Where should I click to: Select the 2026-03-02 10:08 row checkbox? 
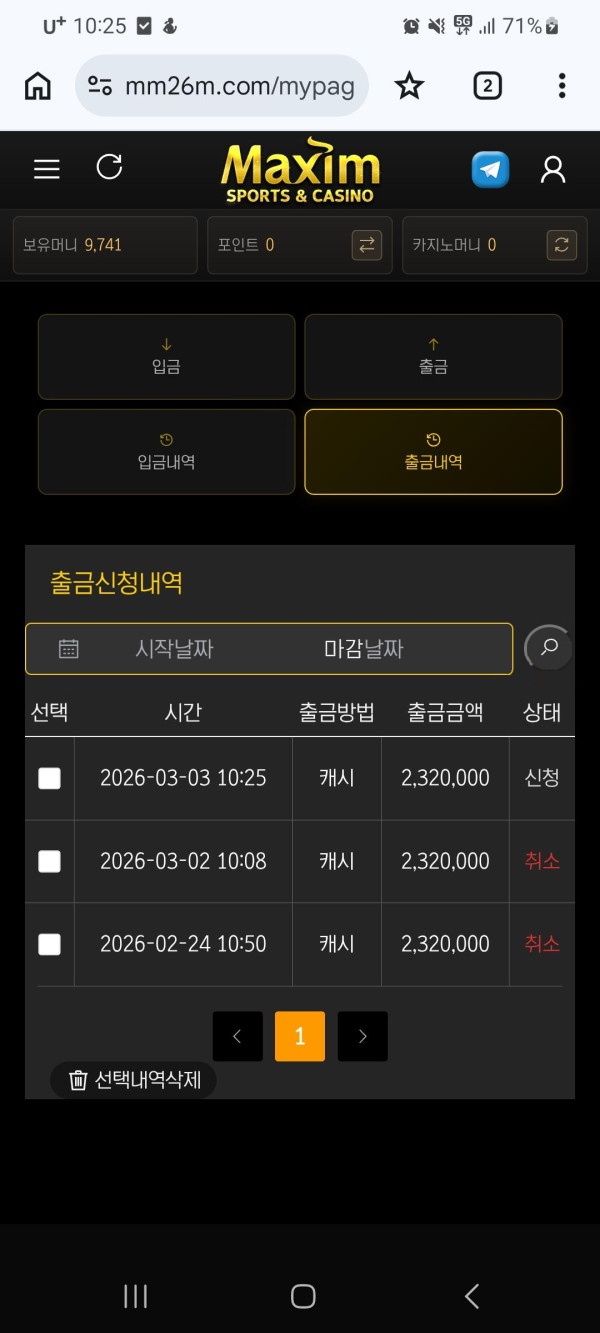(x=49, y=861)
